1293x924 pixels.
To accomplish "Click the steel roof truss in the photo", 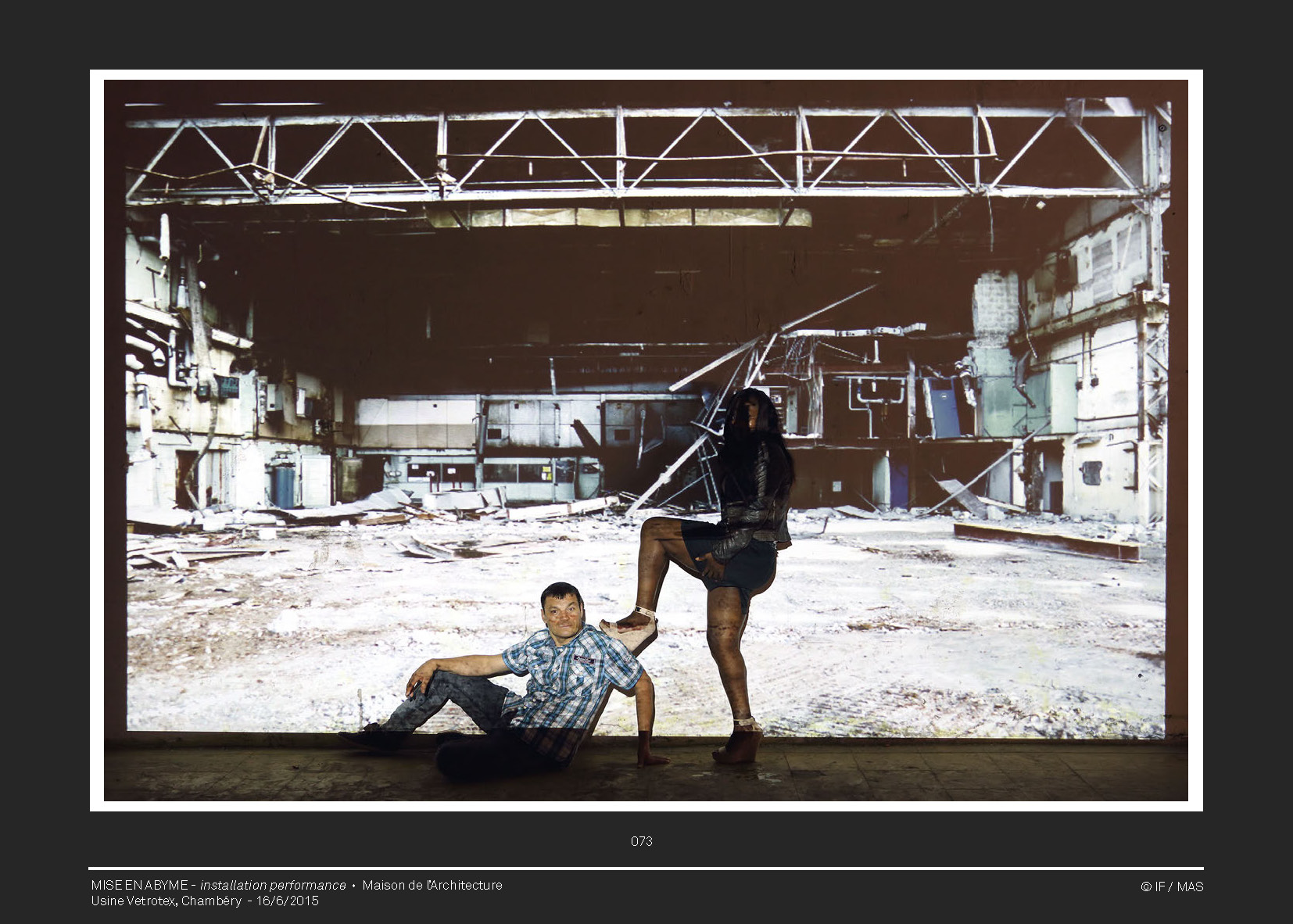I will (625, 152).
